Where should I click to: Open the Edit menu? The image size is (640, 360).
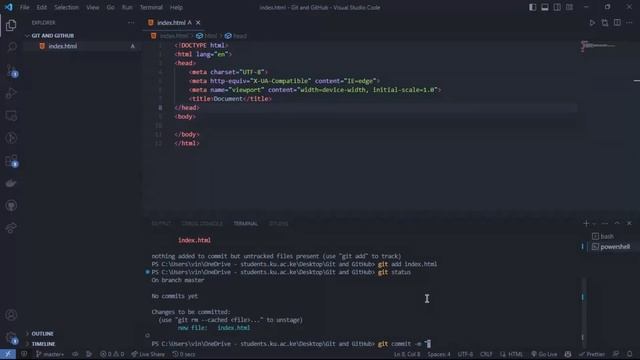(x=42, y=7)
